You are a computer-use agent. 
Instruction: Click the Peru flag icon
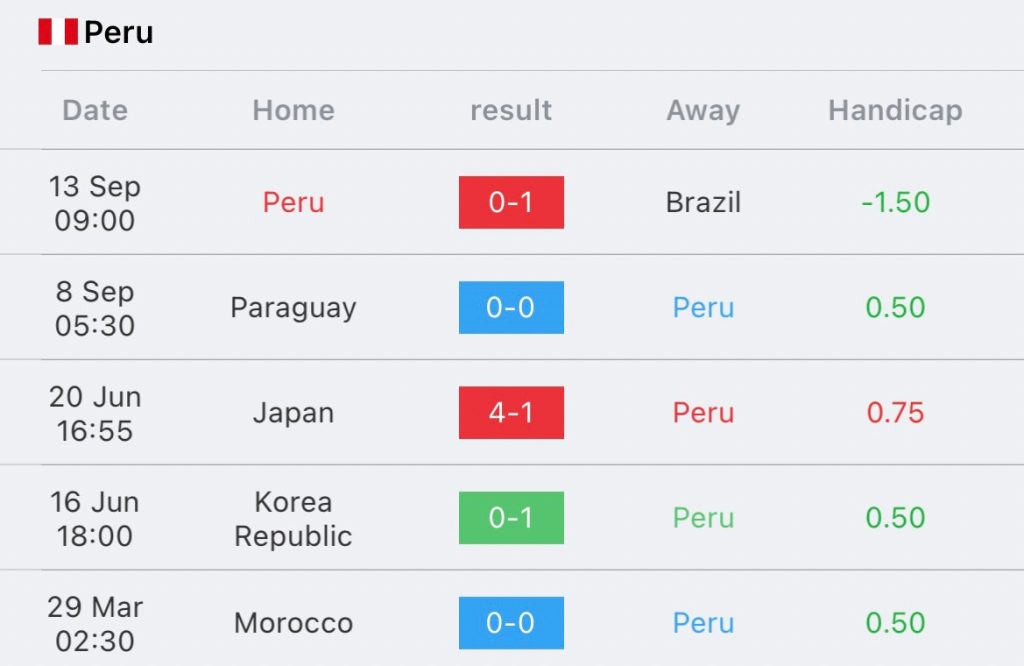58,32
